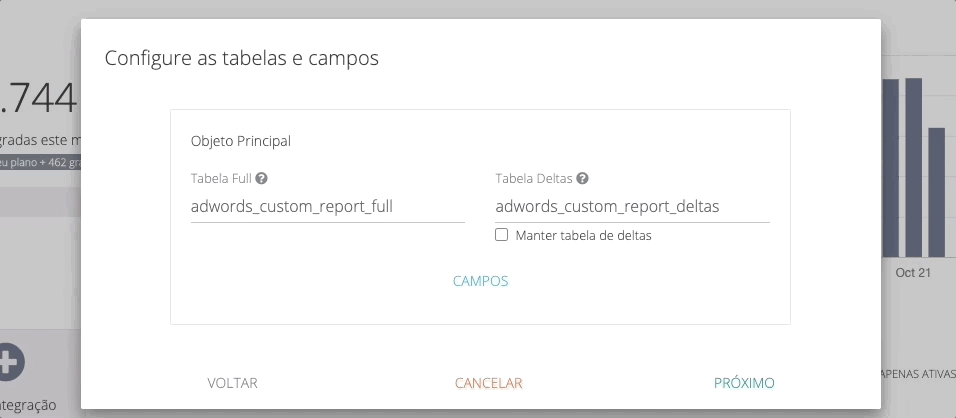Image resolution: width=956 pixels, height=418 pixels.
Task: Enable the Manter tabela de deltas checkbox
Action: 502,236
